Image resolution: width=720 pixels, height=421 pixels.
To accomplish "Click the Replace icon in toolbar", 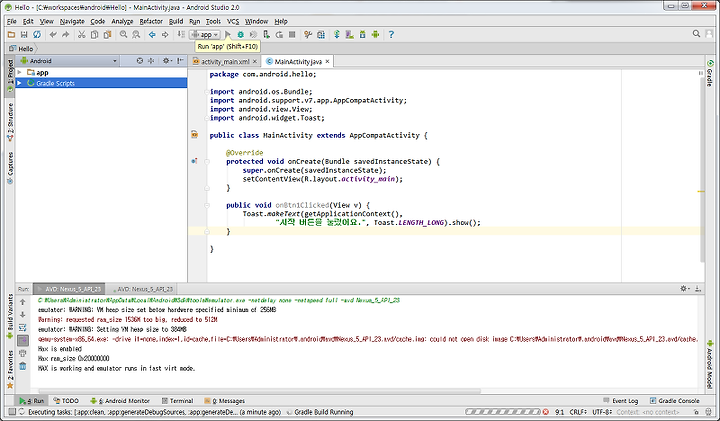I will [136, 34].
